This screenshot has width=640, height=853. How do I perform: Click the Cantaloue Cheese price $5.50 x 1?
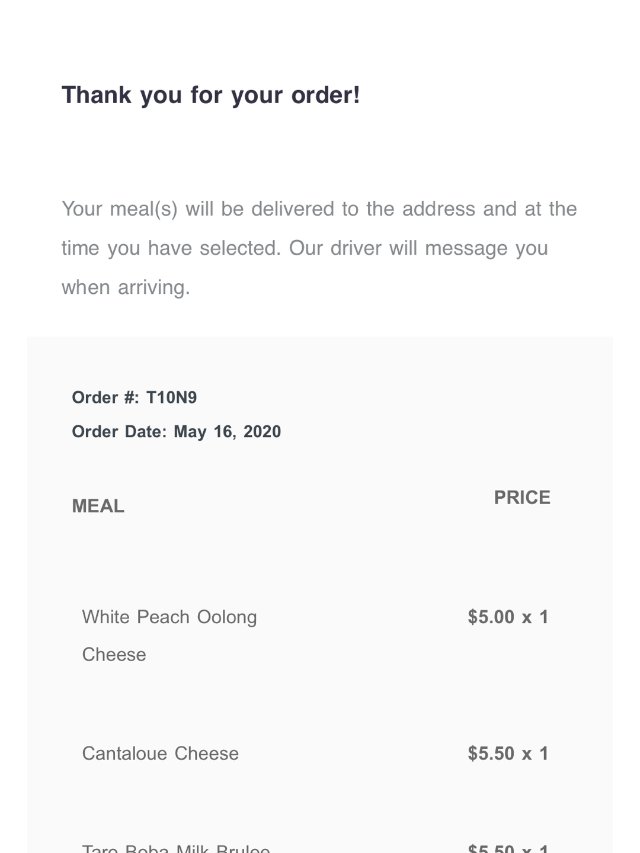click(508, 754)
